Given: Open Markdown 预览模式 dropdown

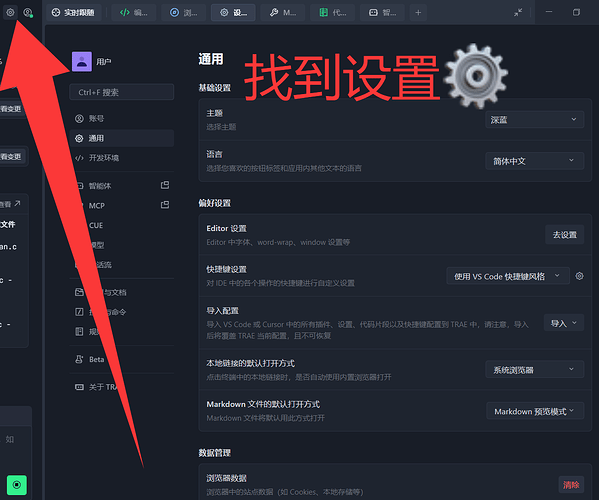Looking at the screenshot, I should click(535, 411).
